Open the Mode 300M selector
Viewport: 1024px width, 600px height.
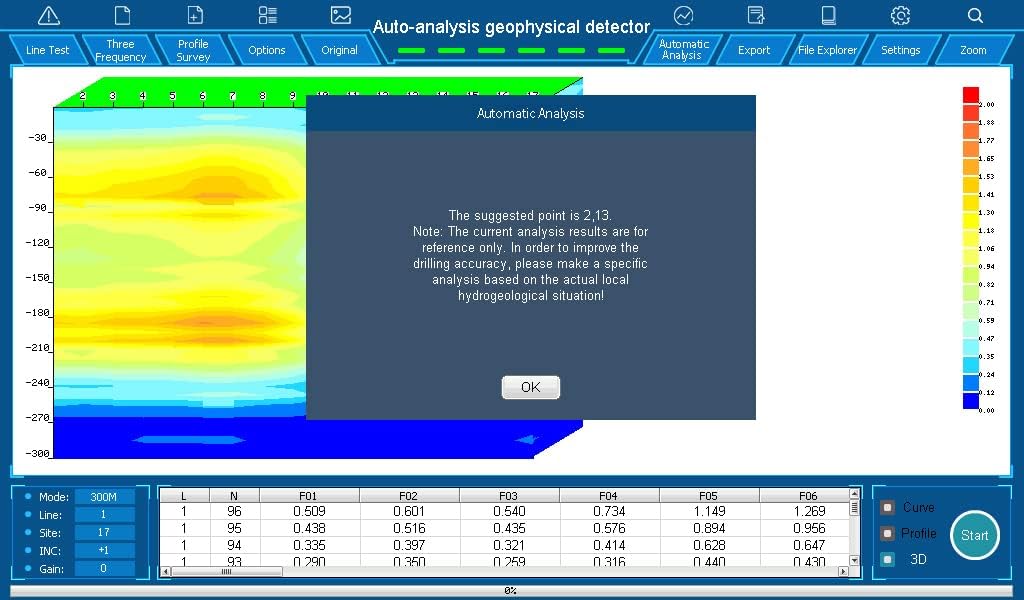point(104,496)
